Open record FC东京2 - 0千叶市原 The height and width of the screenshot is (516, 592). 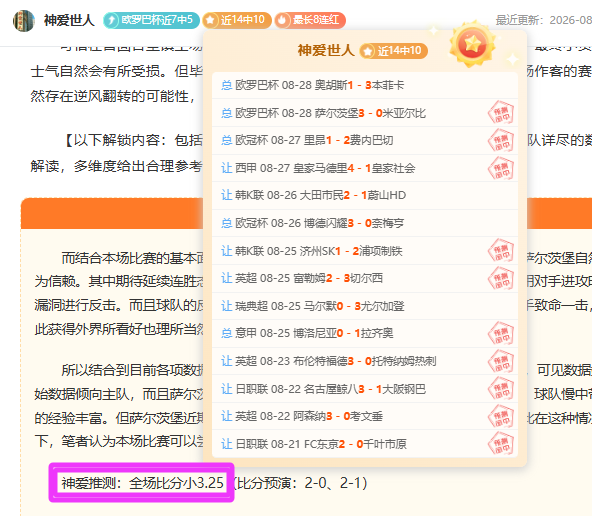click(x=365, y=444)
